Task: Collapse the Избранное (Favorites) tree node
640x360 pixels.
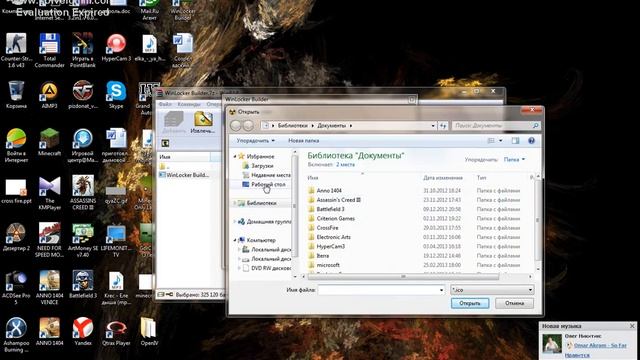Action: click(235, 156)
